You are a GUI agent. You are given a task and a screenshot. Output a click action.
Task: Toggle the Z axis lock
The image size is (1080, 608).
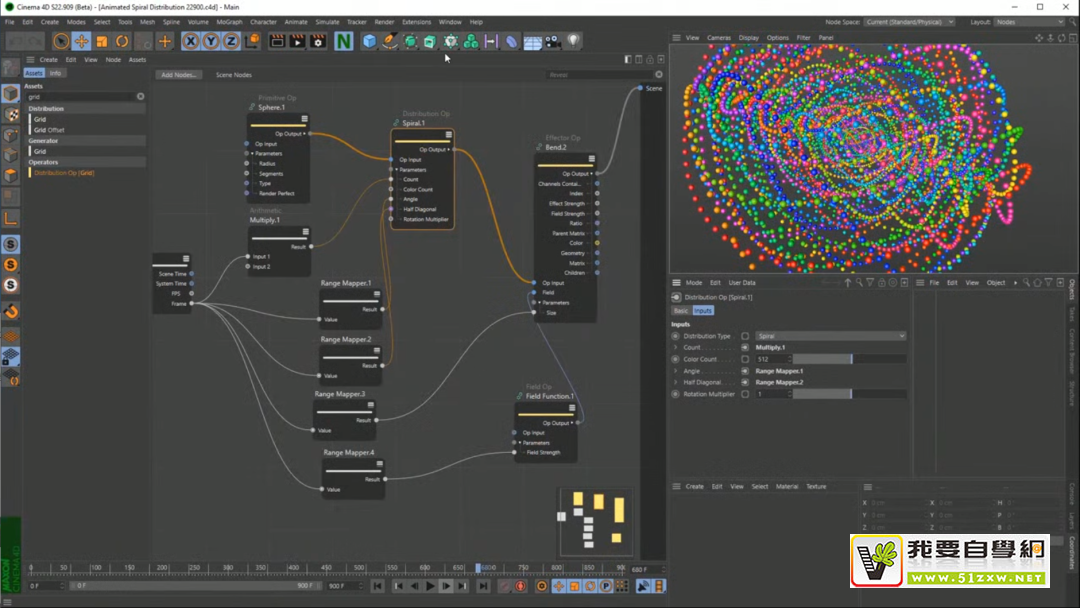[x=231, y=41]
